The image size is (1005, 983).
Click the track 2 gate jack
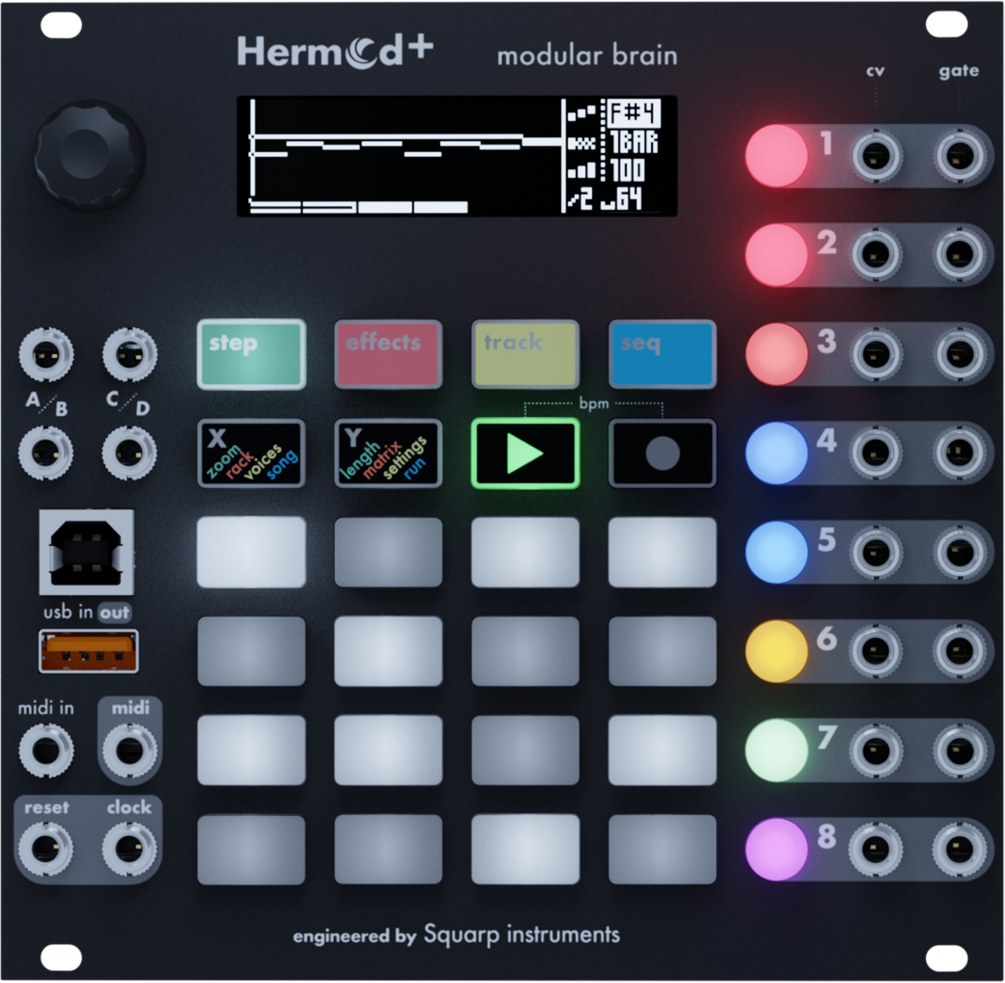959,255
